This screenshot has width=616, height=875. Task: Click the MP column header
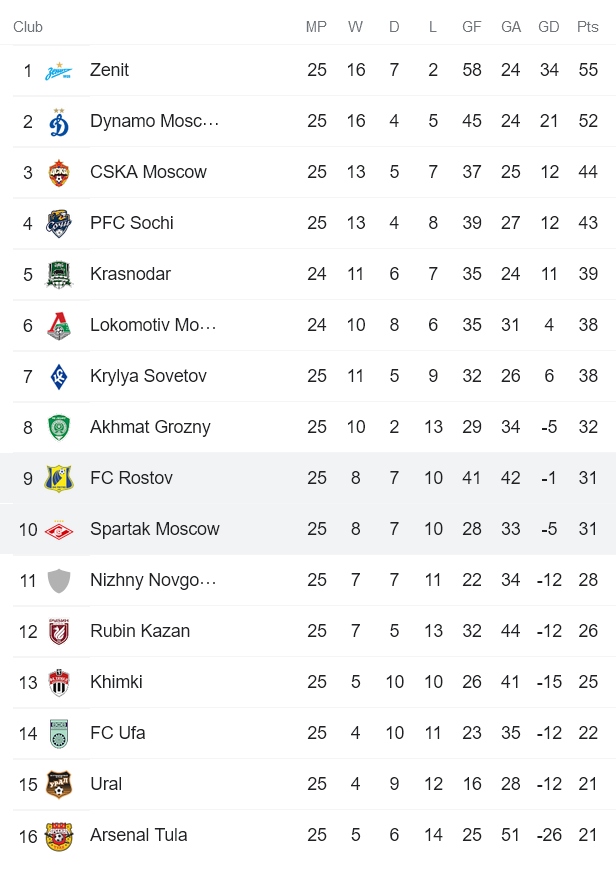[317, 27]
